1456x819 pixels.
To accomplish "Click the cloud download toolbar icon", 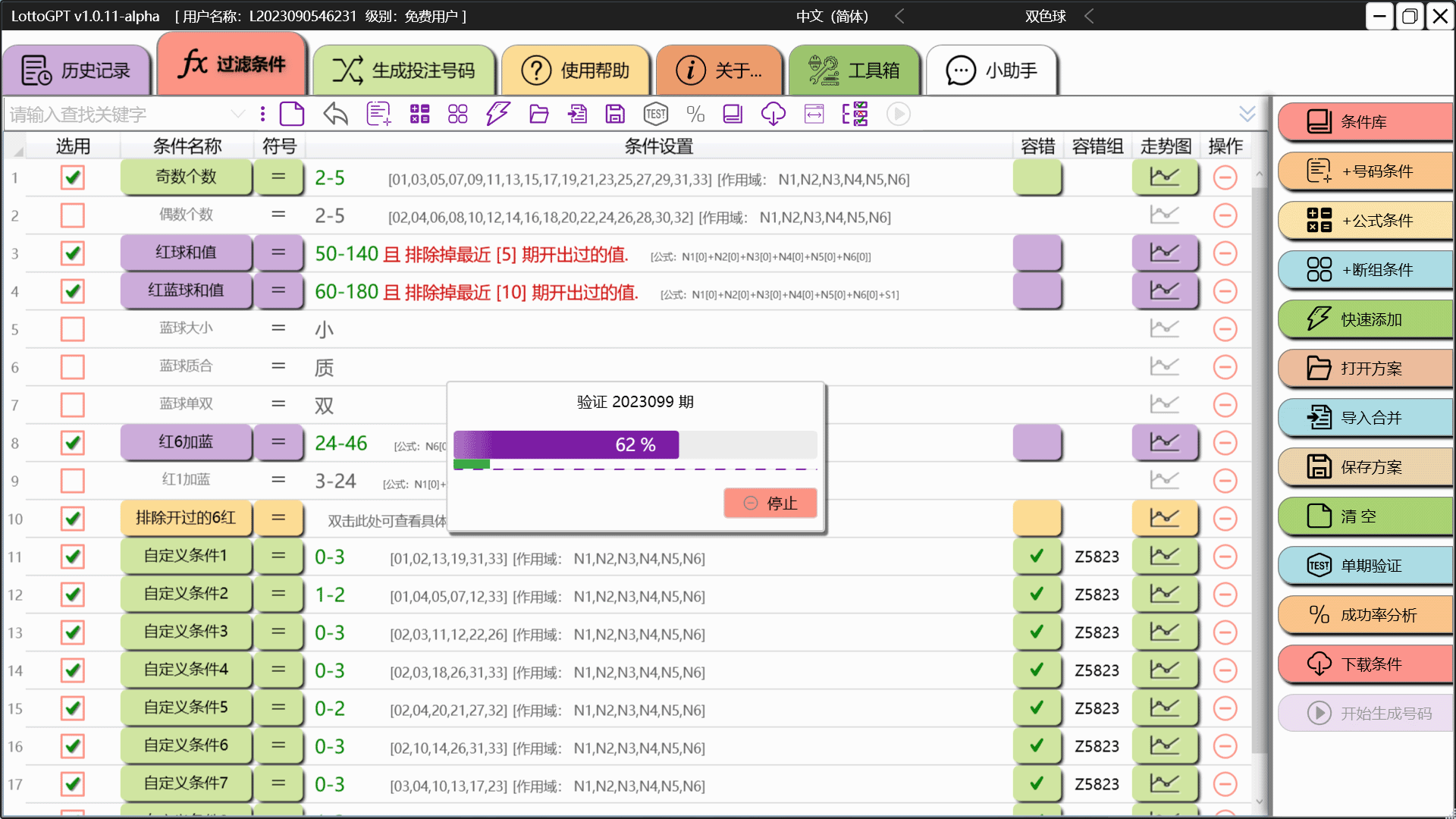I will tap(773, 115).
